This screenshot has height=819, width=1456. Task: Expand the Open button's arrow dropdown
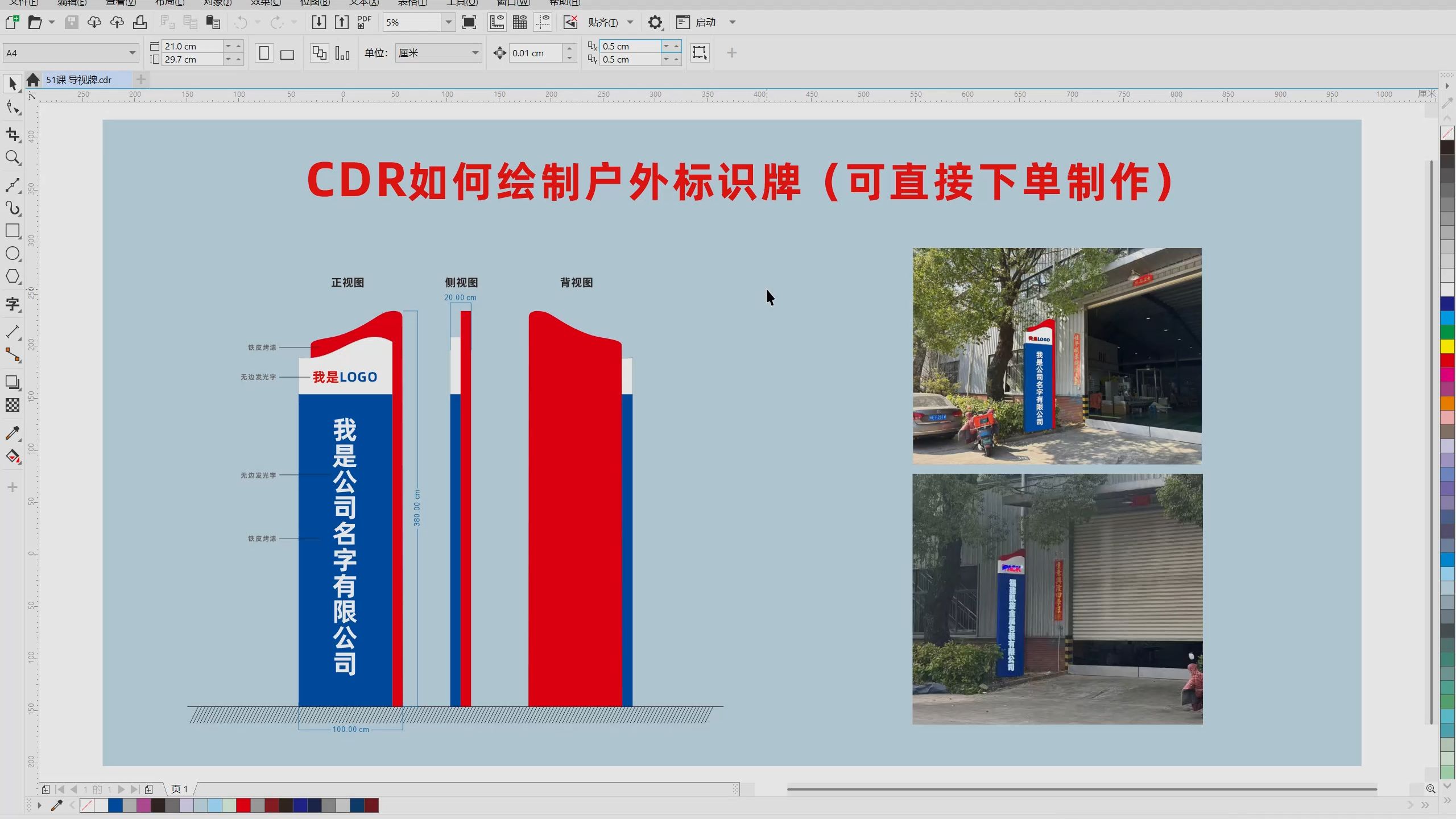52,22
